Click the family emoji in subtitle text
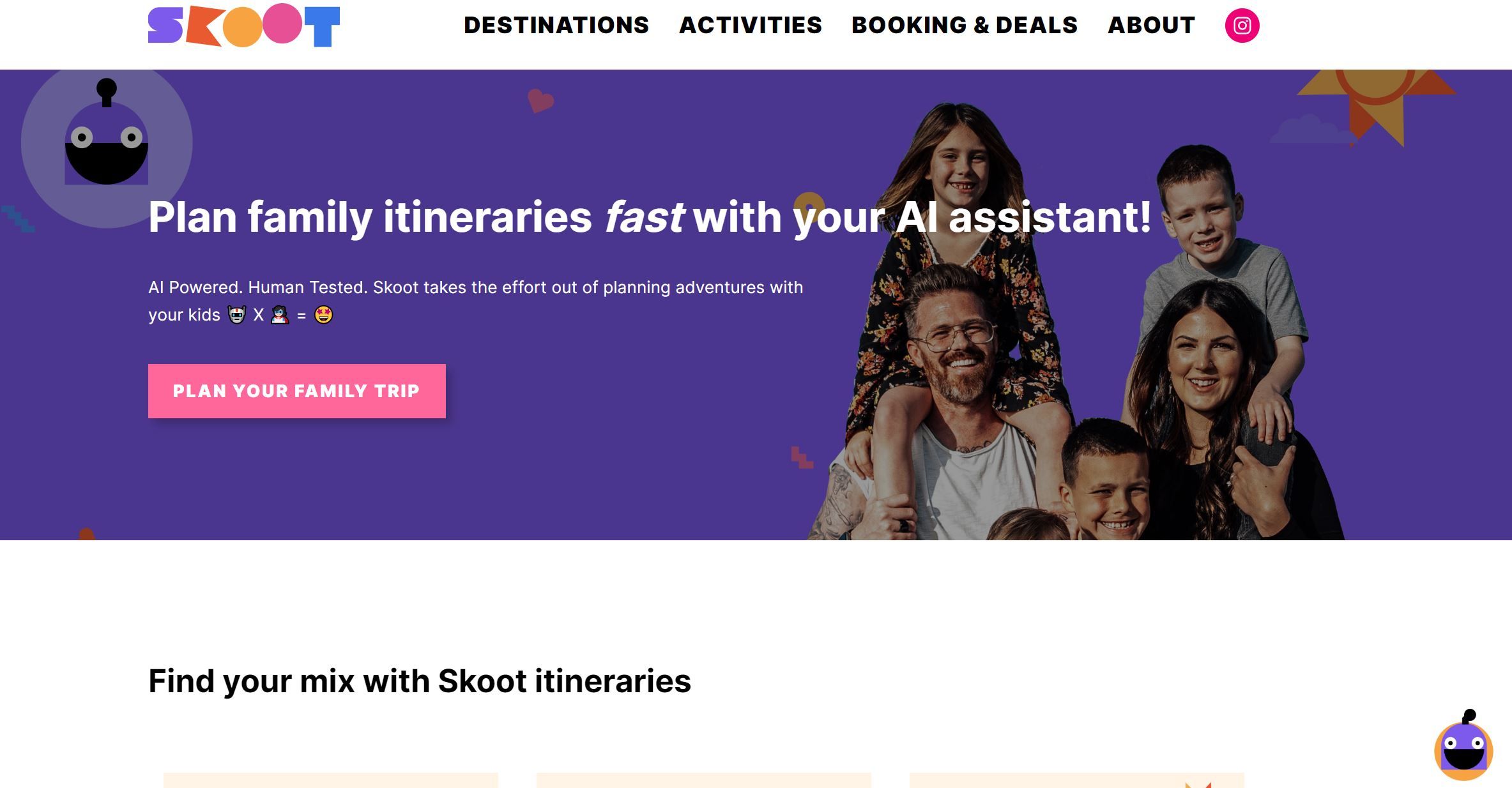This screenshot has width=1512, height=788. pos(279,314)
